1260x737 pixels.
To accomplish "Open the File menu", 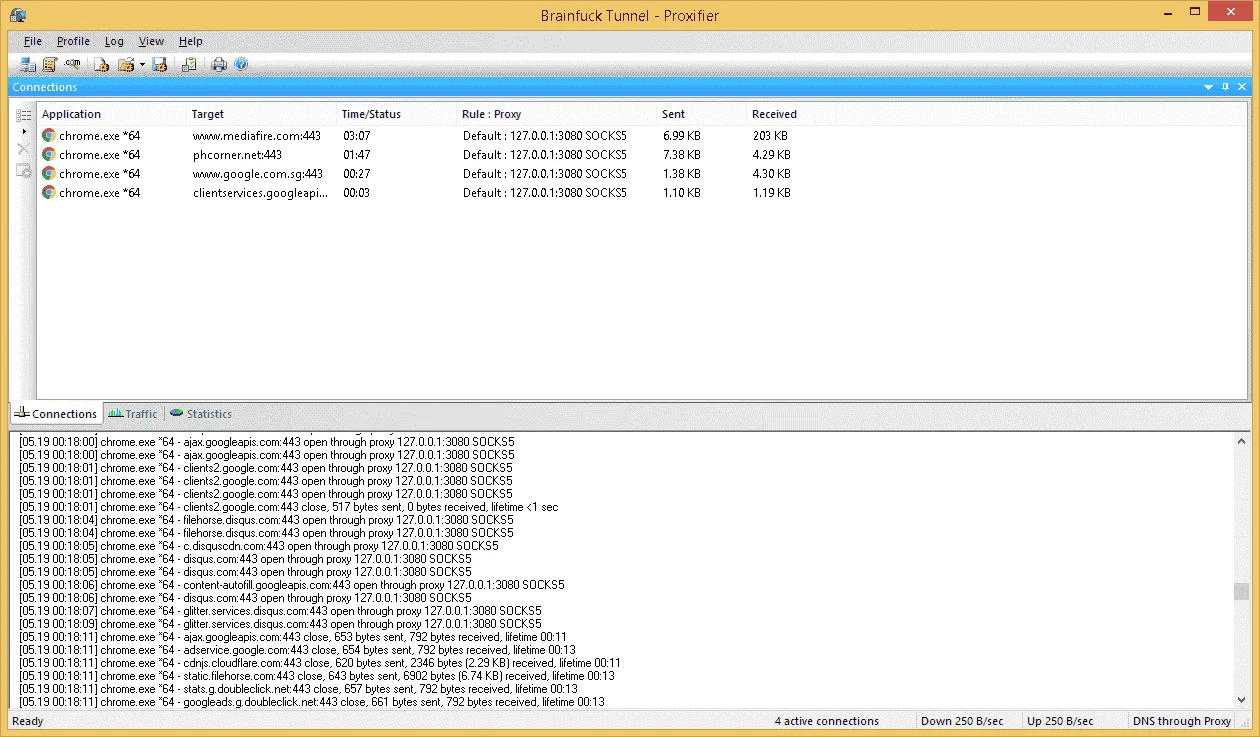I will (x=33, y=41).
